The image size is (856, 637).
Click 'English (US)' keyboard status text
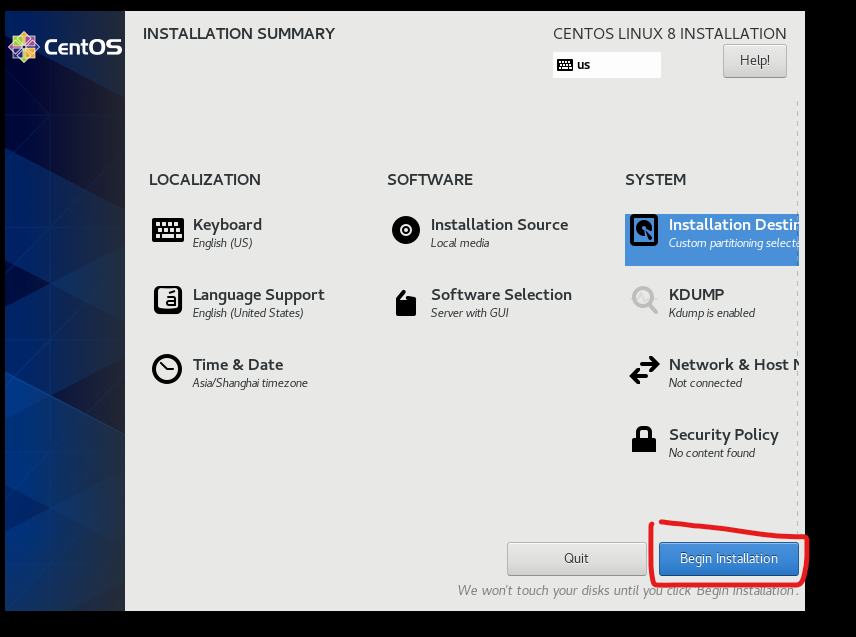[222, 243]
